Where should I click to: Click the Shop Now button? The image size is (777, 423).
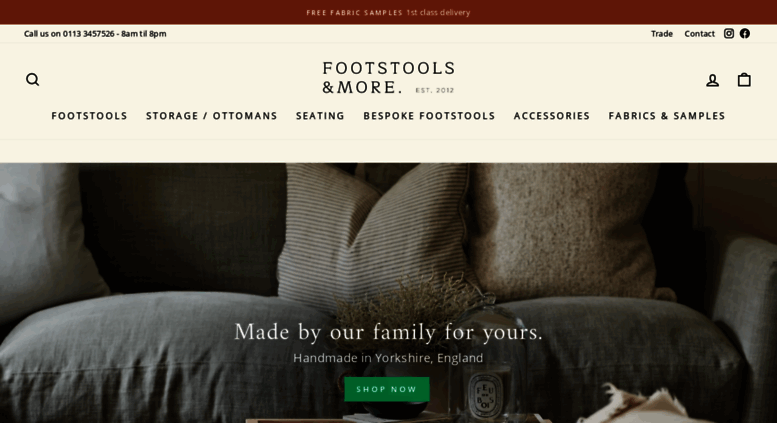point(387,389)
